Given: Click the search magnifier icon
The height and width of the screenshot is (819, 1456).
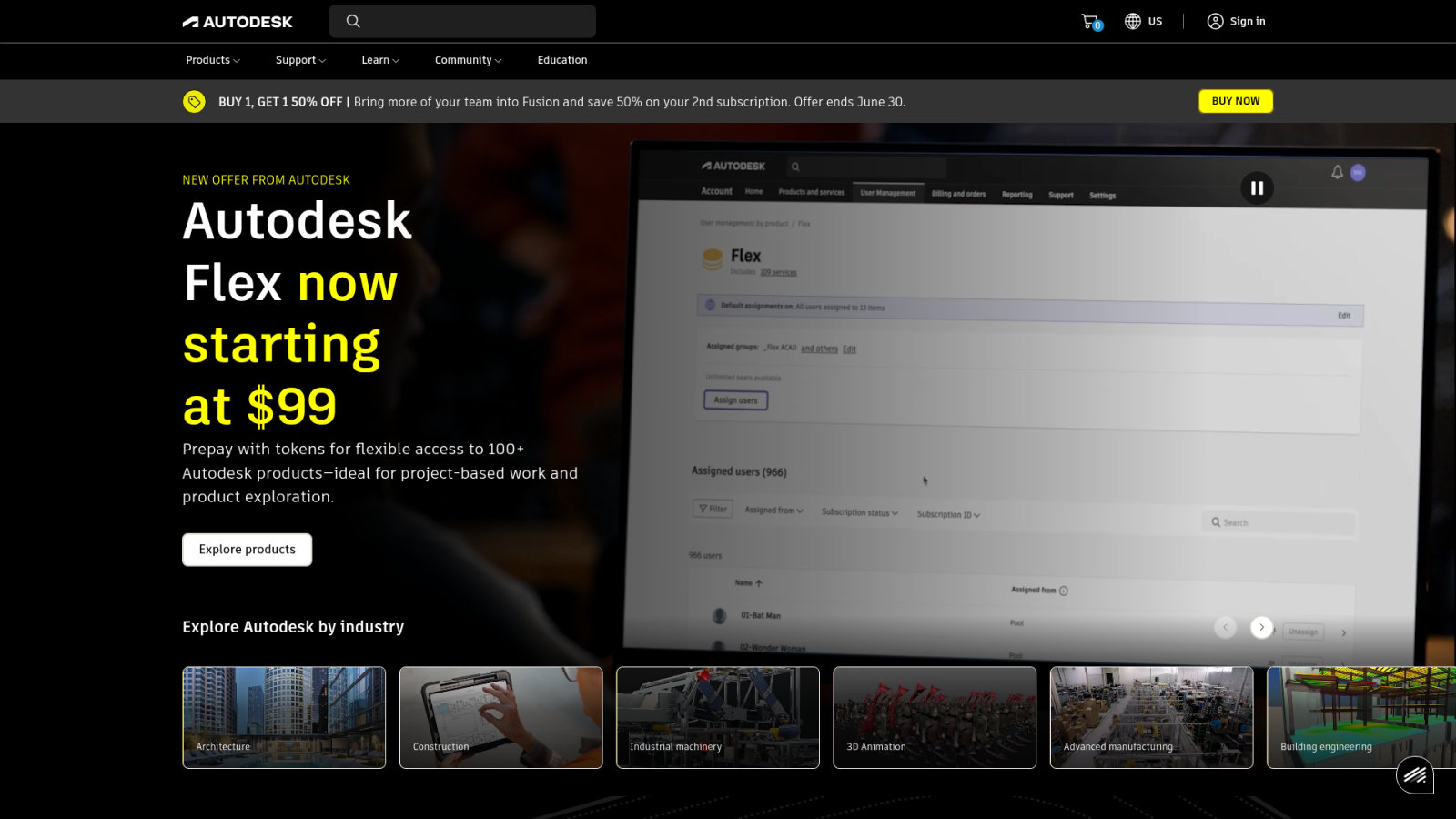Looking at the screenshot, I should [x=353, y=21].
